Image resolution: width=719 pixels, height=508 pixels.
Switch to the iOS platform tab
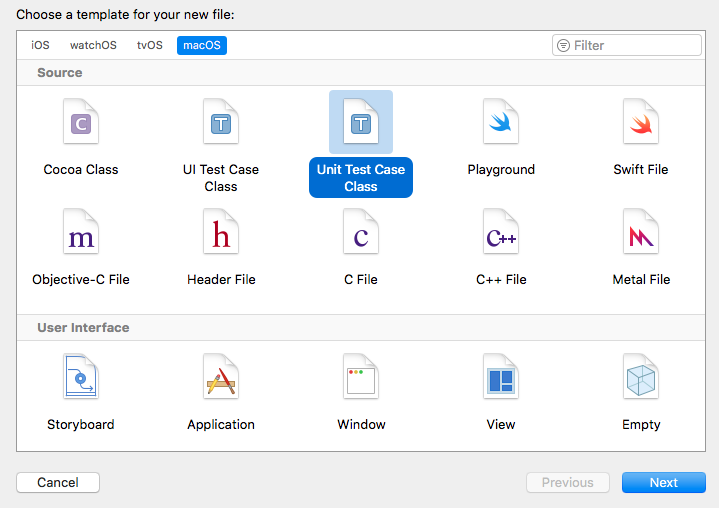(x=40, y=45)
